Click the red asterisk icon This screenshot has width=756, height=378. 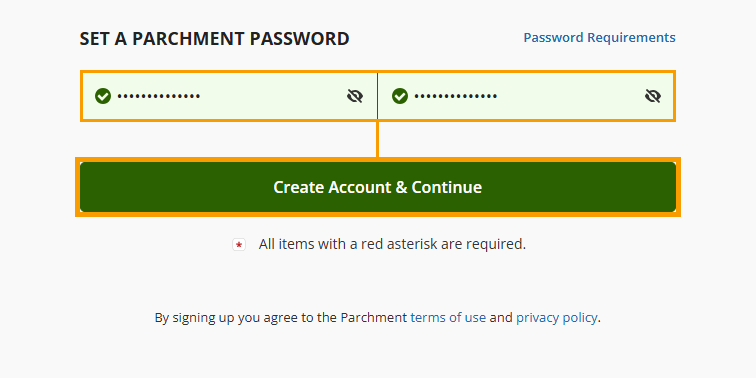pyautogui.click(x=239, y=244)
